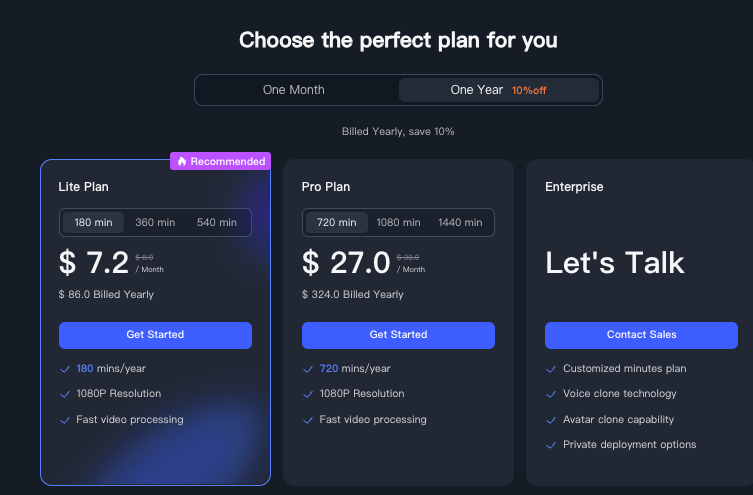Click checkmark beside Lite Plan Fast video processing
The width and height of the screenshot is (753, 495).
click(x=65, y=420)
